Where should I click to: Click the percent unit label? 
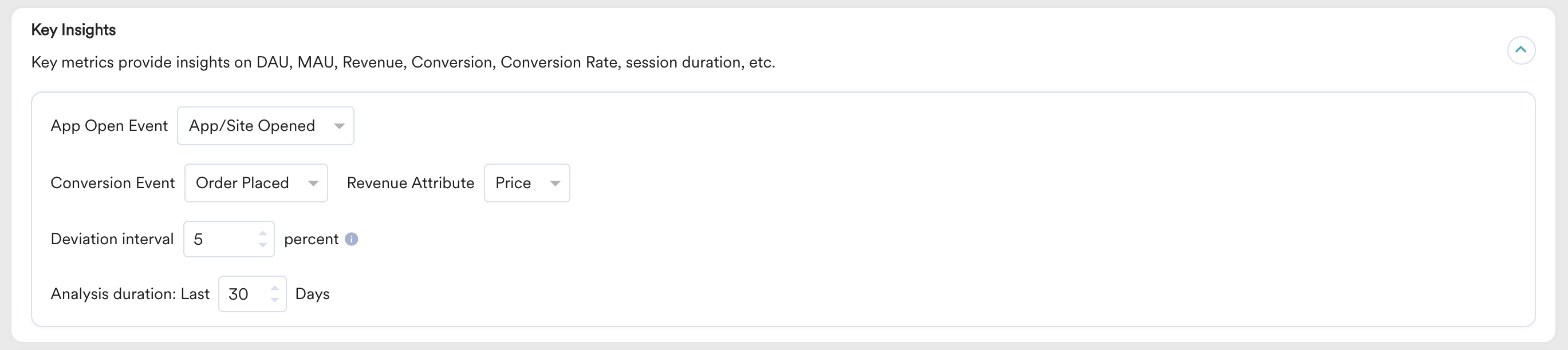pos(311,240)
